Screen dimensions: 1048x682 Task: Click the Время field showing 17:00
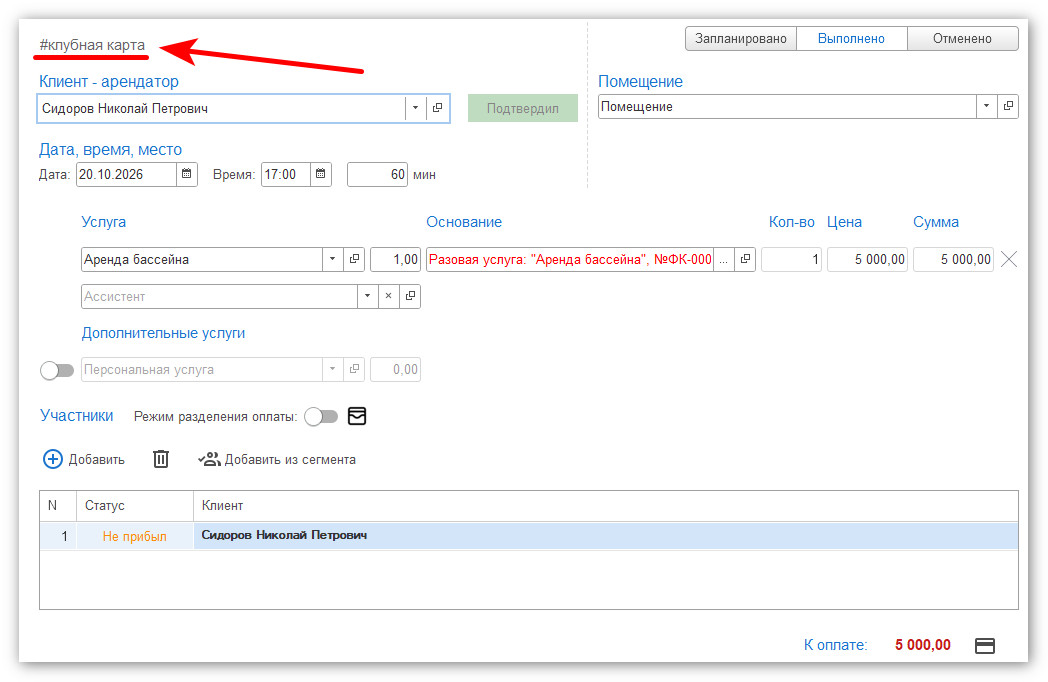285,175
